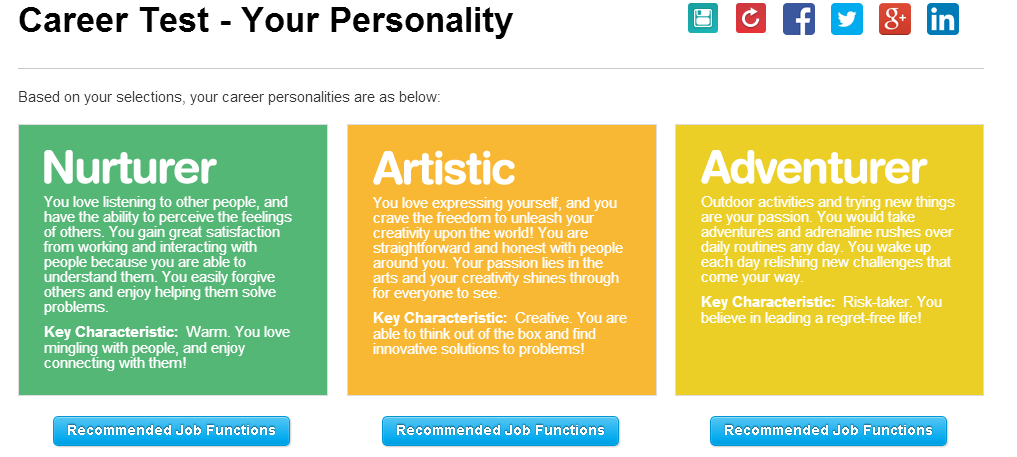Click the teal save icon
This screenshot has height=457, width=1017.
(703, 18)
